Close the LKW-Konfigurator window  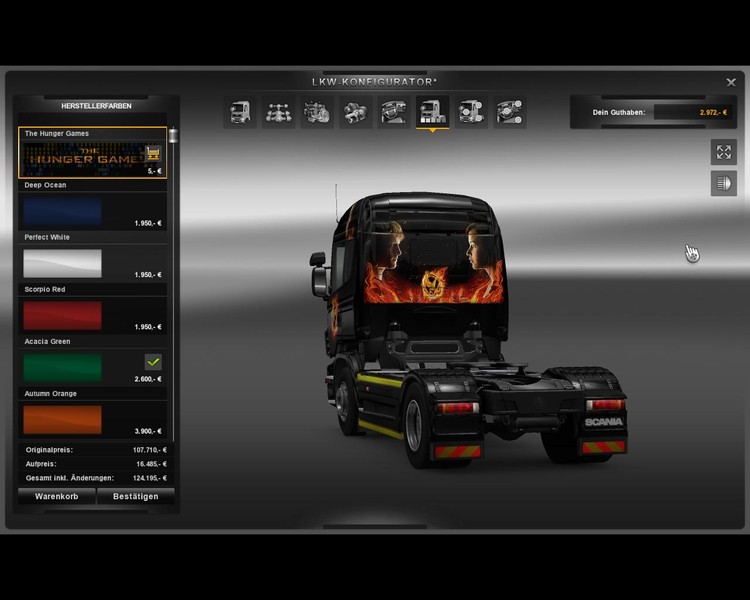(731, 82)
